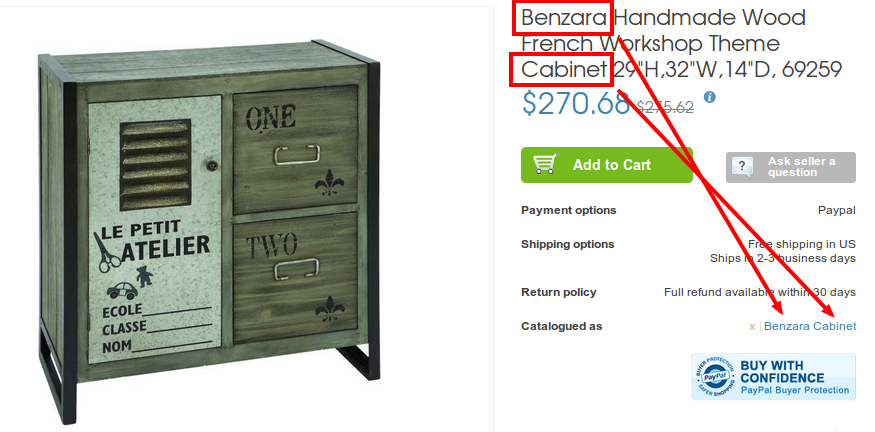The width and height of the screenshot is (875, 432).
Task: Open the Benzara Cabinet catalog link
Action: tap(810, 327)
